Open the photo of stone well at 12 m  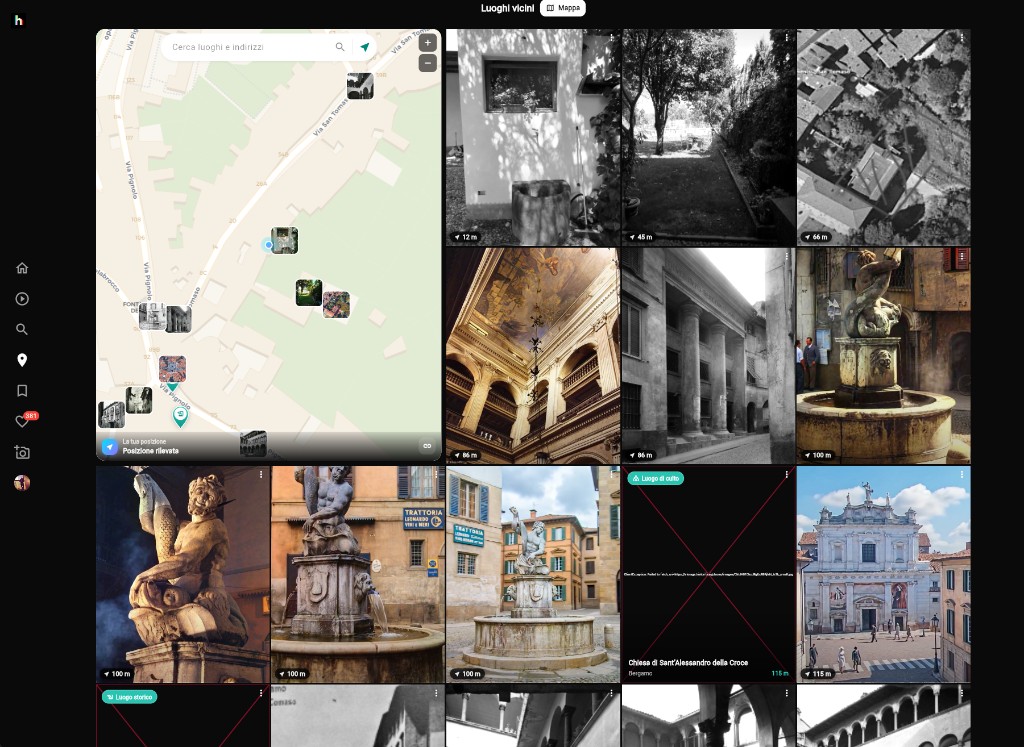533,137
